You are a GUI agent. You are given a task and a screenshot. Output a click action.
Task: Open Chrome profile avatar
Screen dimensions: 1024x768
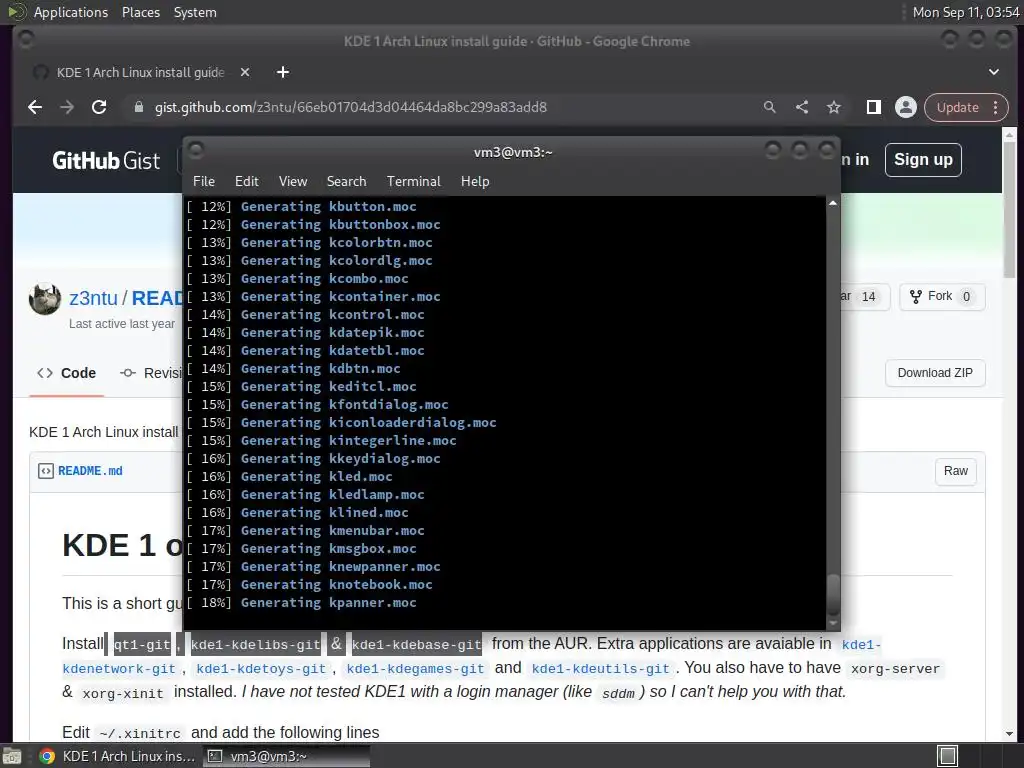click(x=906, y=107)
